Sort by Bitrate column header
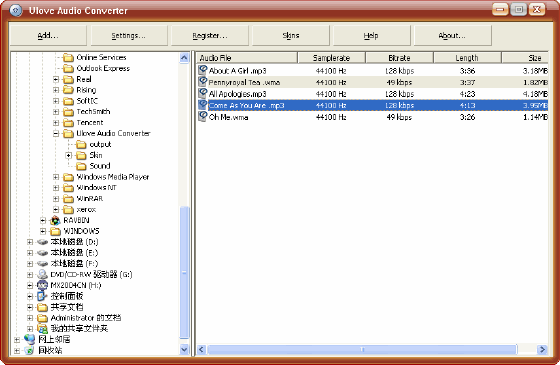 pos(399,58)
